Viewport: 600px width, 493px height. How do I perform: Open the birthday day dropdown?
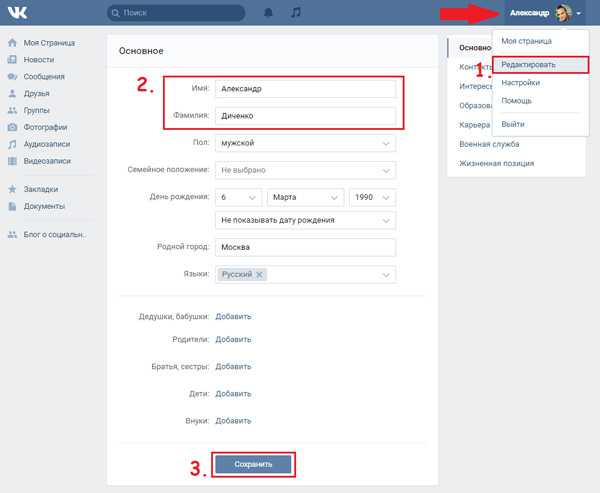pyautogui.click(x=238, y=197)
